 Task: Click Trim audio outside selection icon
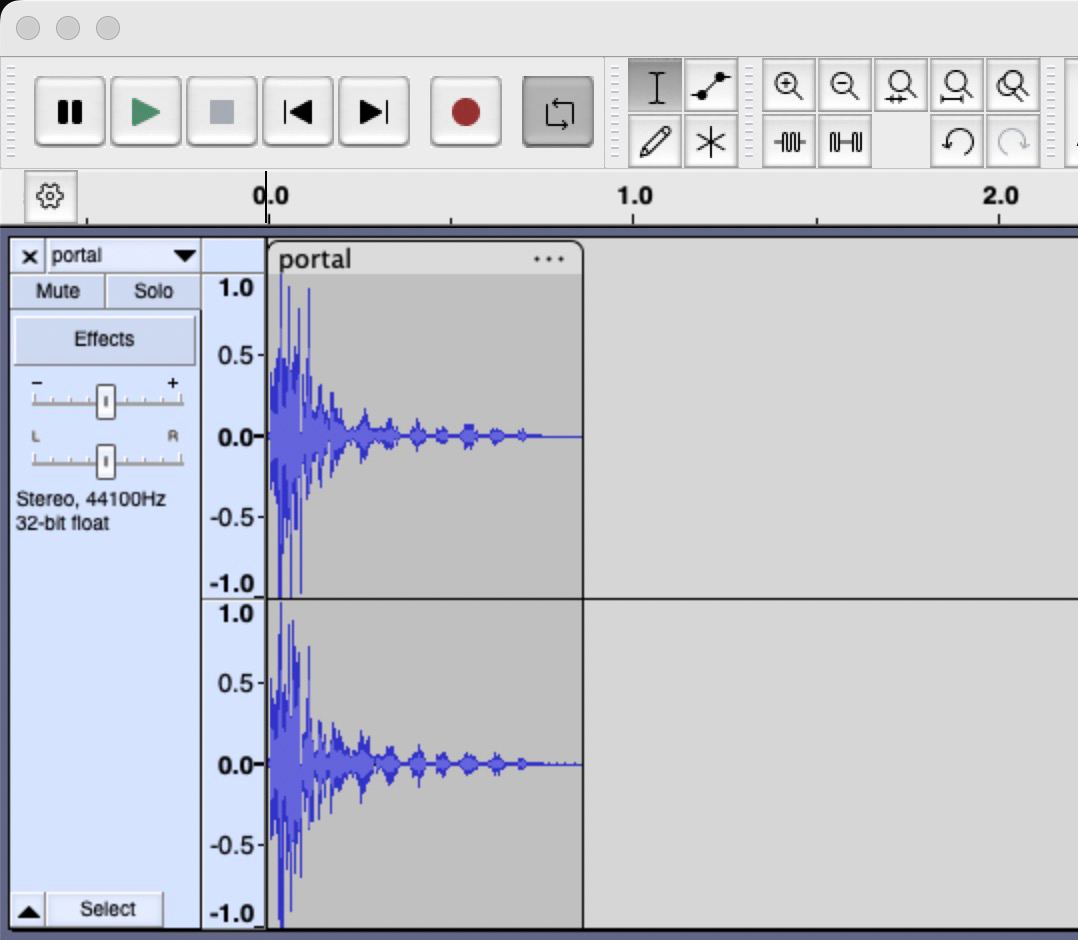point(789,142)
